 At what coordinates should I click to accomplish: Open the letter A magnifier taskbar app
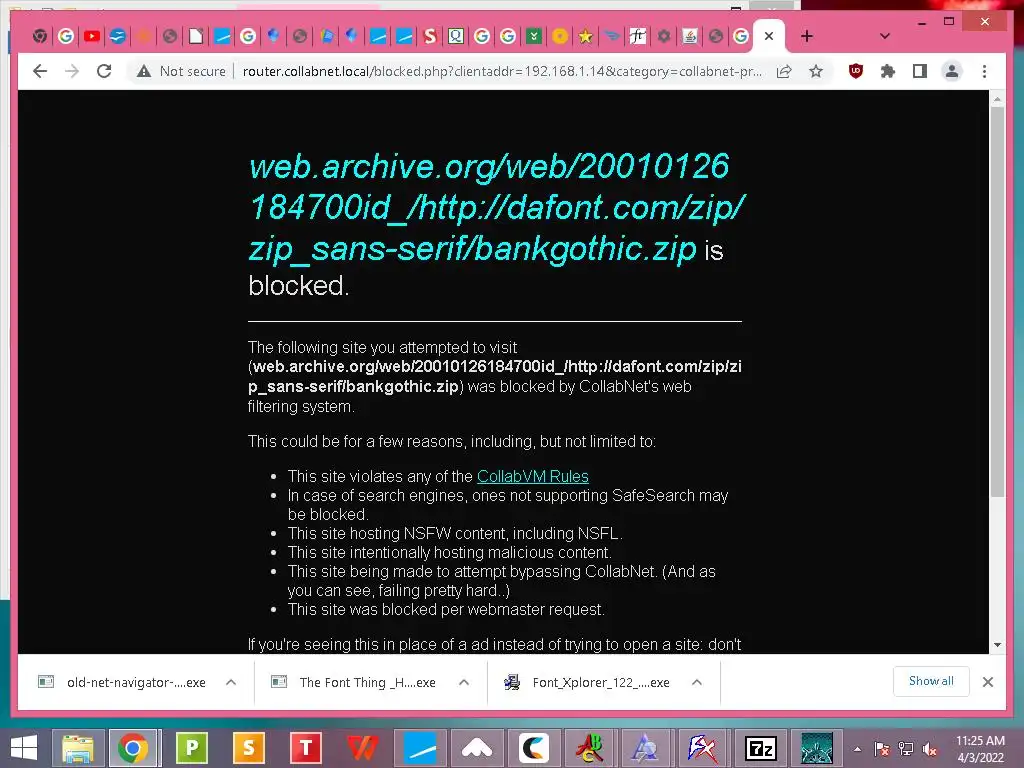(646, 748)
